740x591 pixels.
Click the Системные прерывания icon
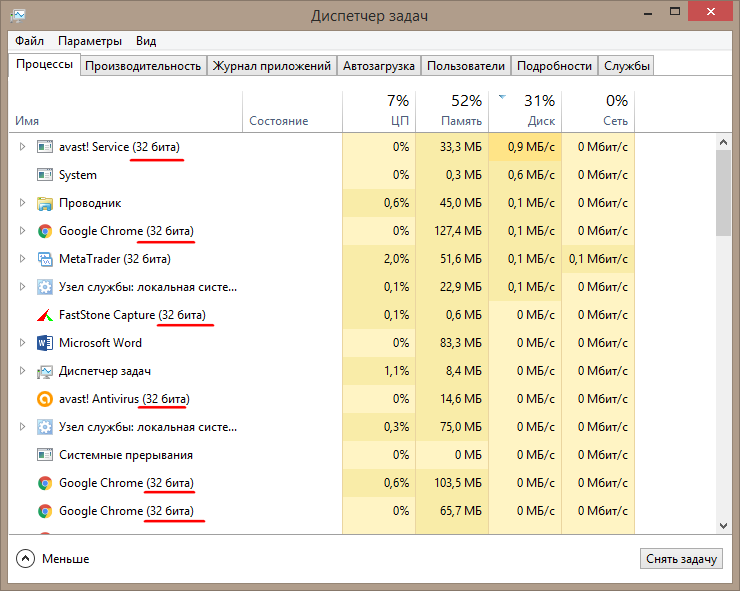pyautogui.click(x=45, y=455)
